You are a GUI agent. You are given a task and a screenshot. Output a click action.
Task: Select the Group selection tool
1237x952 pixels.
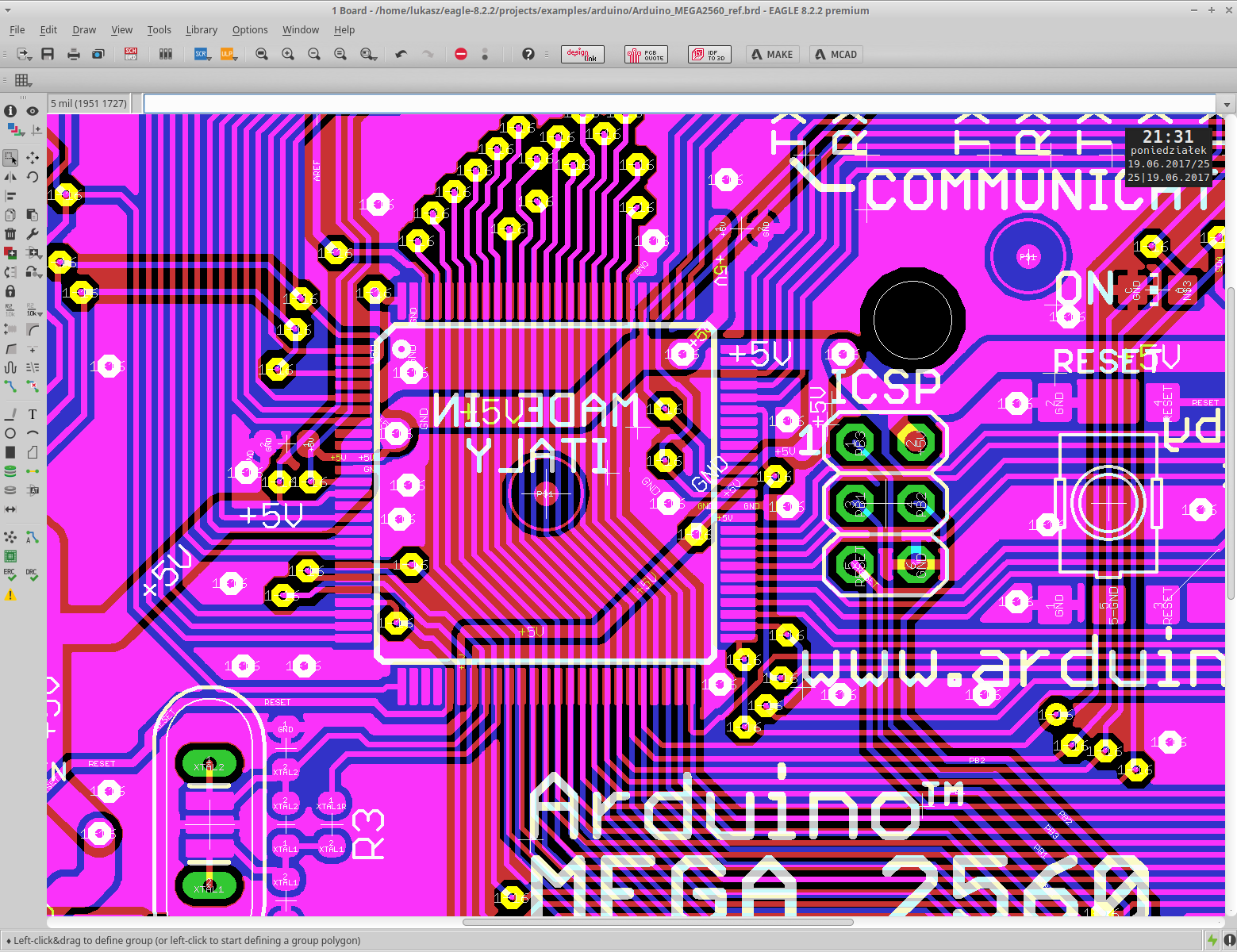point(10,157)
